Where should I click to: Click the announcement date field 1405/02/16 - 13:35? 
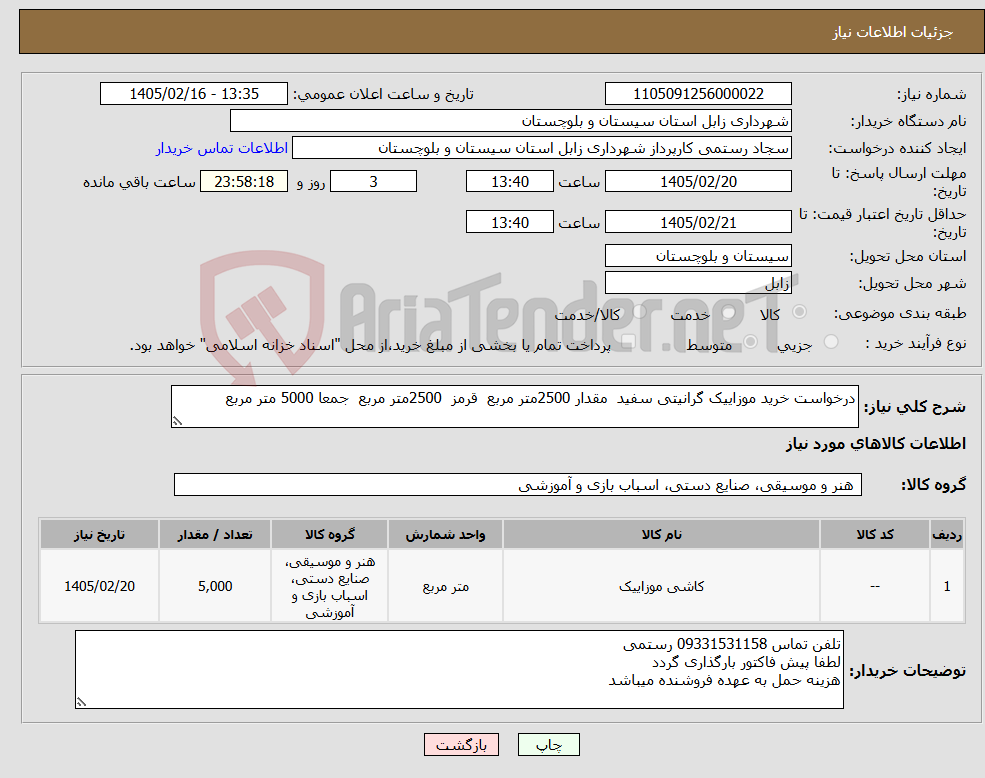[193, 94]
